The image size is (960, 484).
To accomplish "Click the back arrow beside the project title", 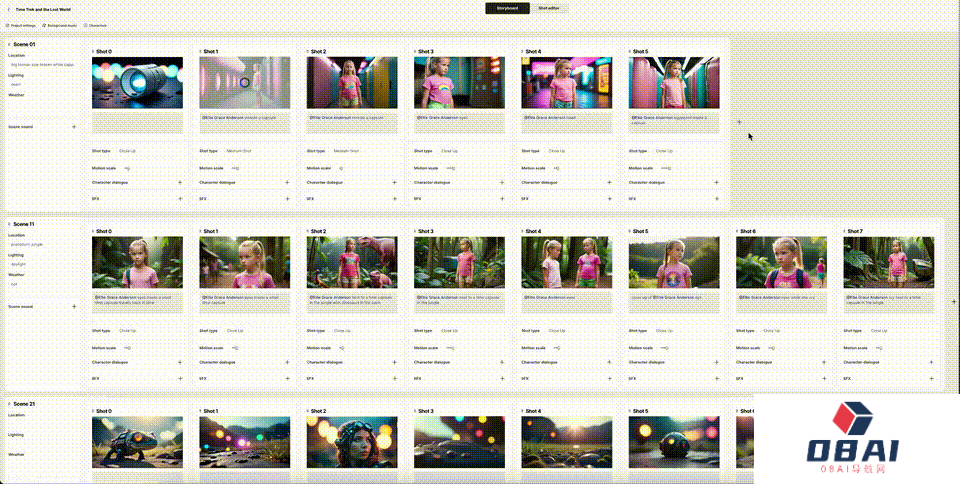I will click(9, 8).
